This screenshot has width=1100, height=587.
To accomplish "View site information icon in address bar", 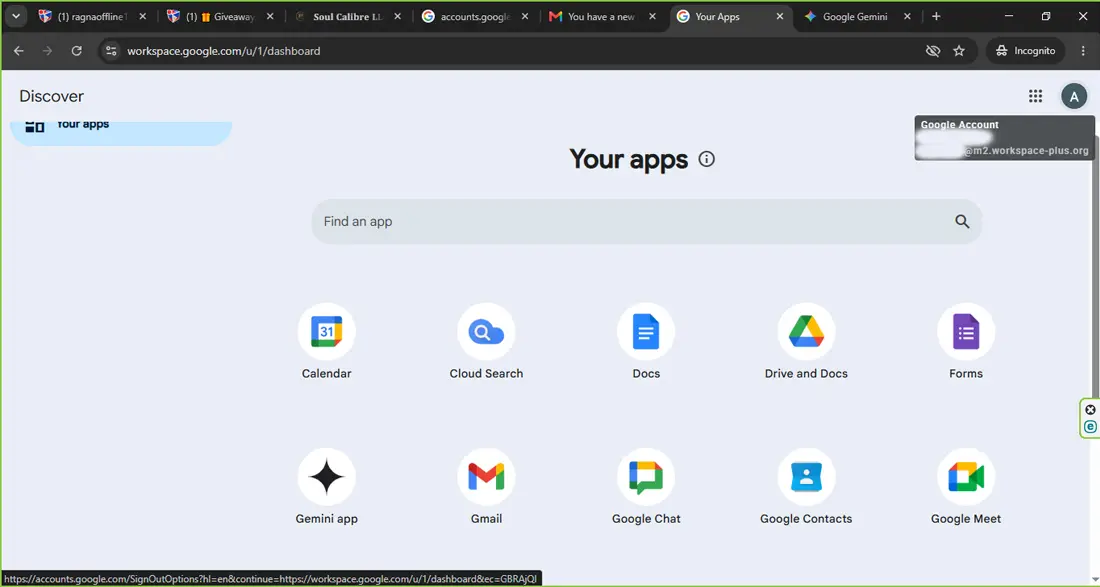I will tap(112, 50).
